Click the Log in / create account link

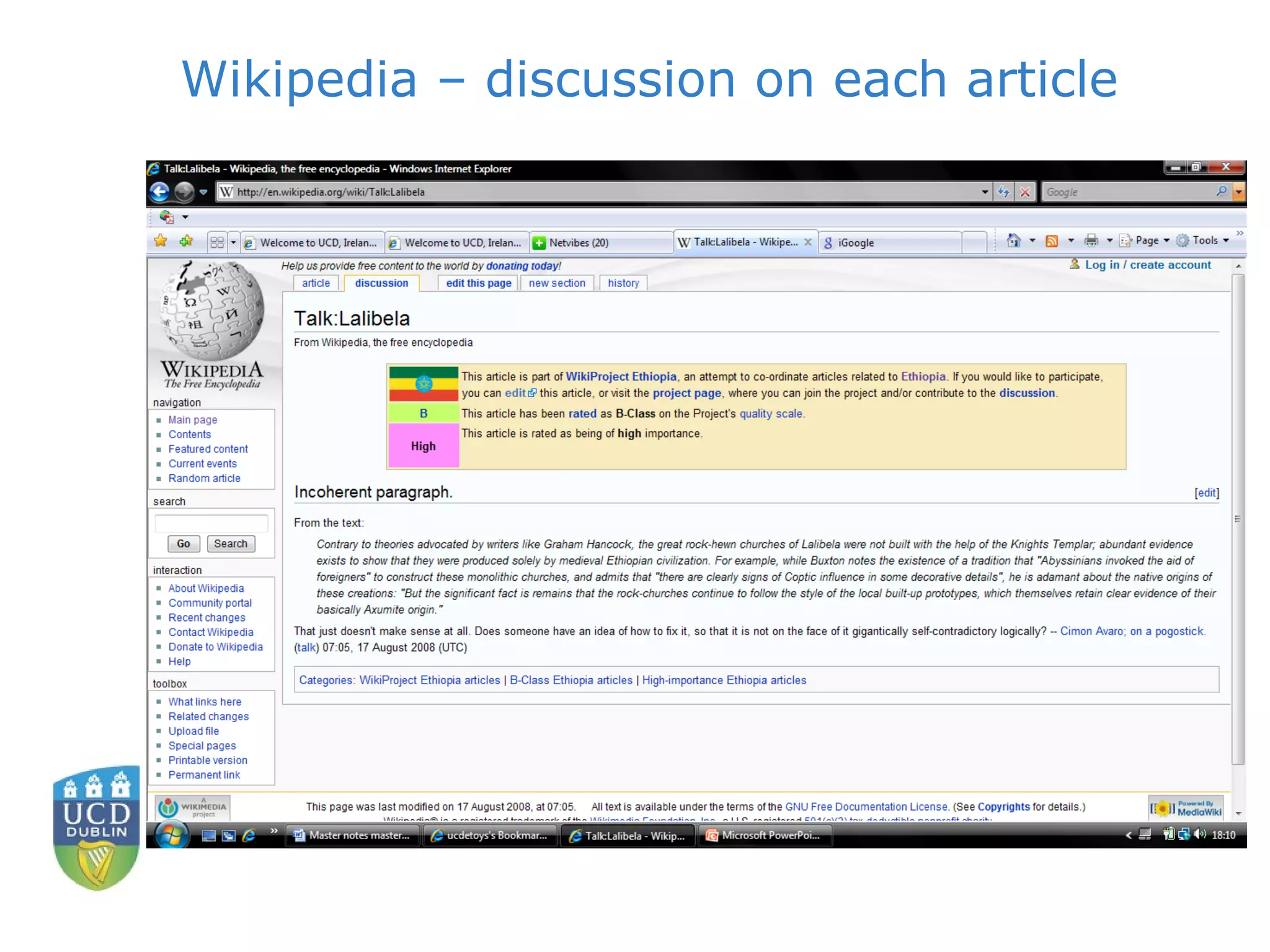pyautogui.click(x=1148, y=265)
